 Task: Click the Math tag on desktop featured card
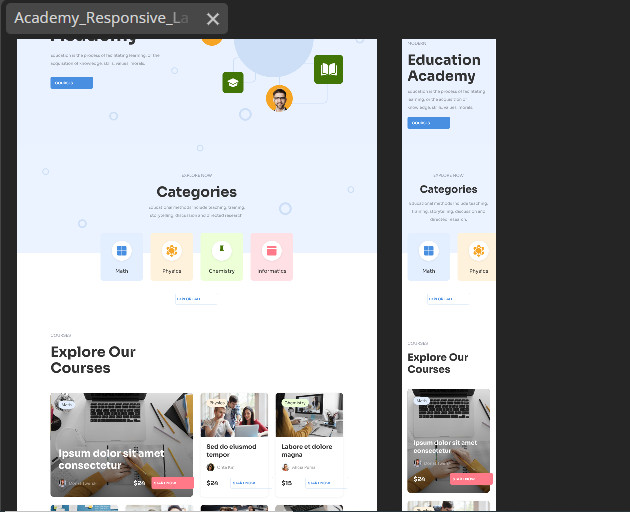point(66,405)
